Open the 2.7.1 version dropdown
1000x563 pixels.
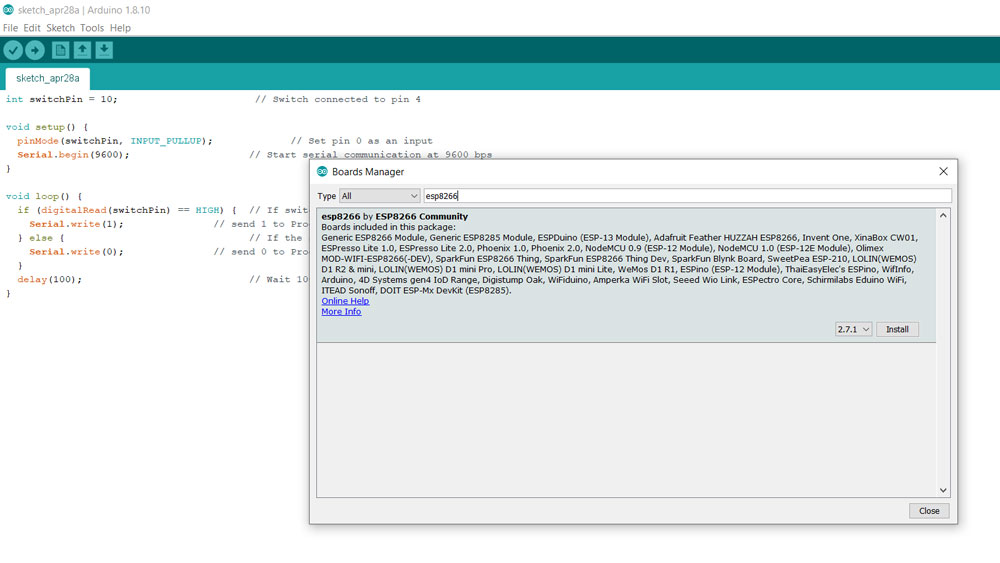coord(853,330)
